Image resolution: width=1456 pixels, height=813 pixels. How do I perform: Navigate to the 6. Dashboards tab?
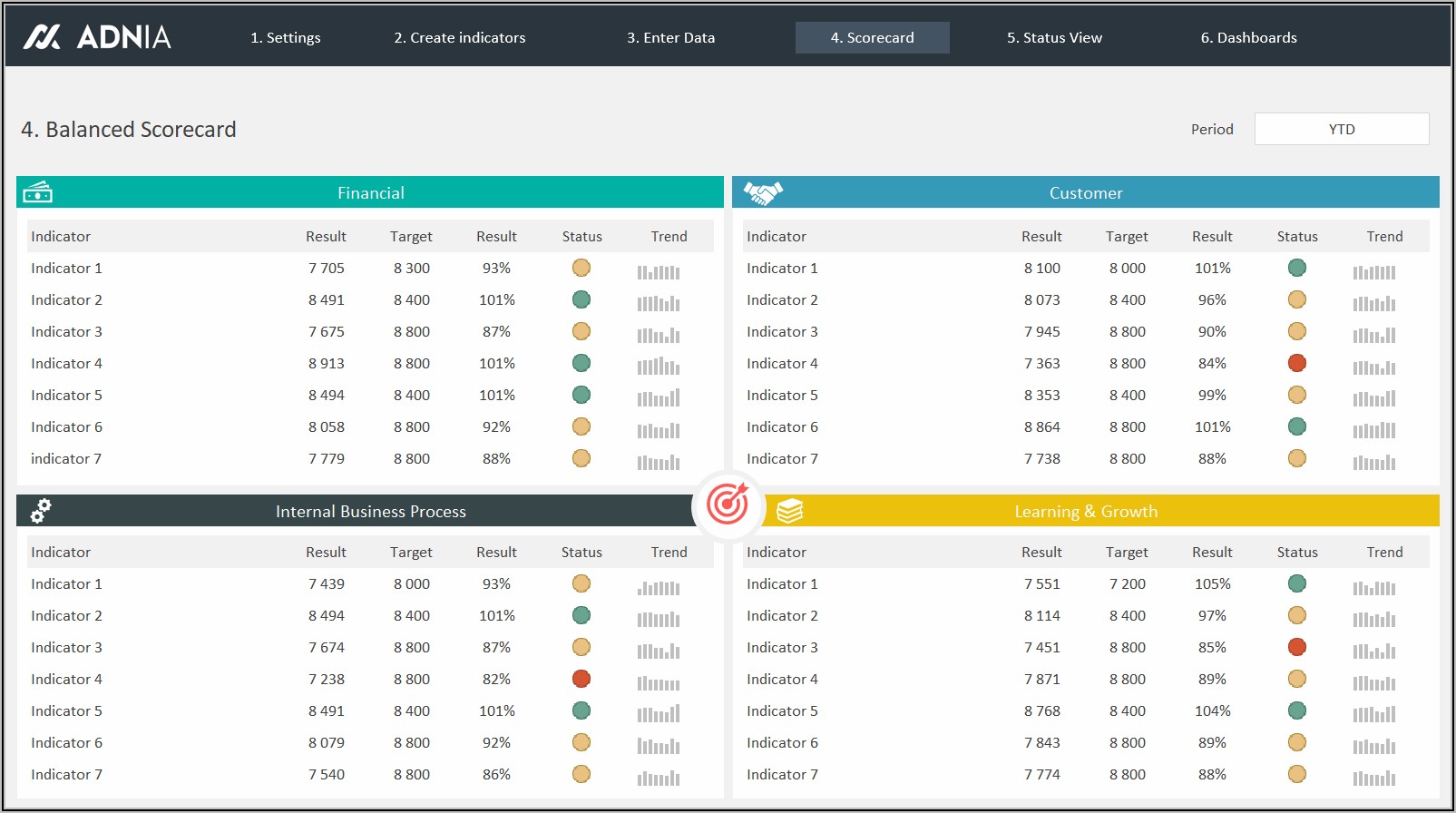1248,38
